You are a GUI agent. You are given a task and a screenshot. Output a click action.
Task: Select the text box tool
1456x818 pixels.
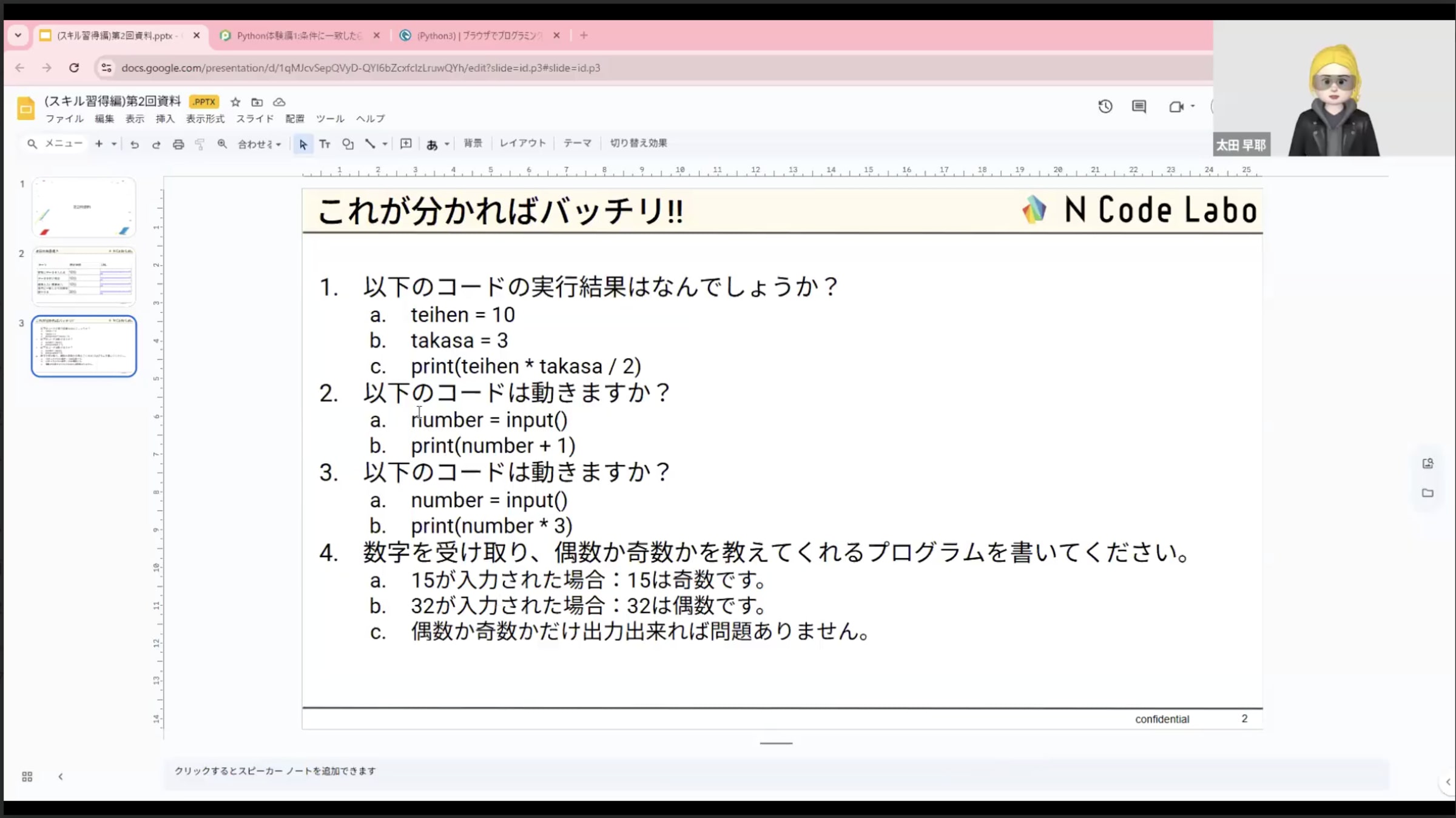click(325, 144)
